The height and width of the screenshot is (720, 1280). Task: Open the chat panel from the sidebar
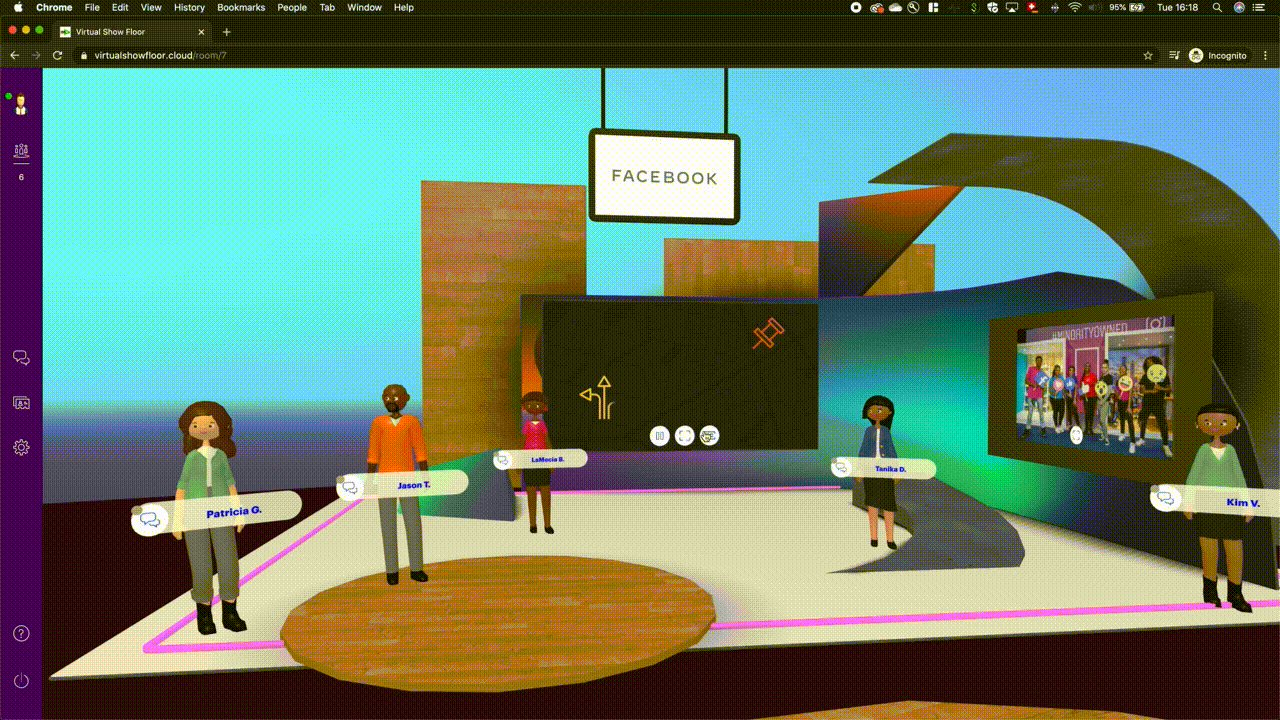coord(21,358)
